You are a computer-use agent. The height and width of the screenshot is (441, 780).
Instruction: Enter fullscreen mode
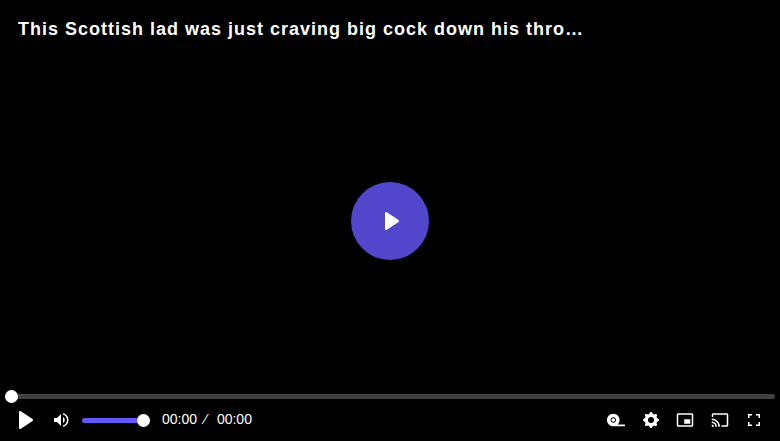click(754, 420)
